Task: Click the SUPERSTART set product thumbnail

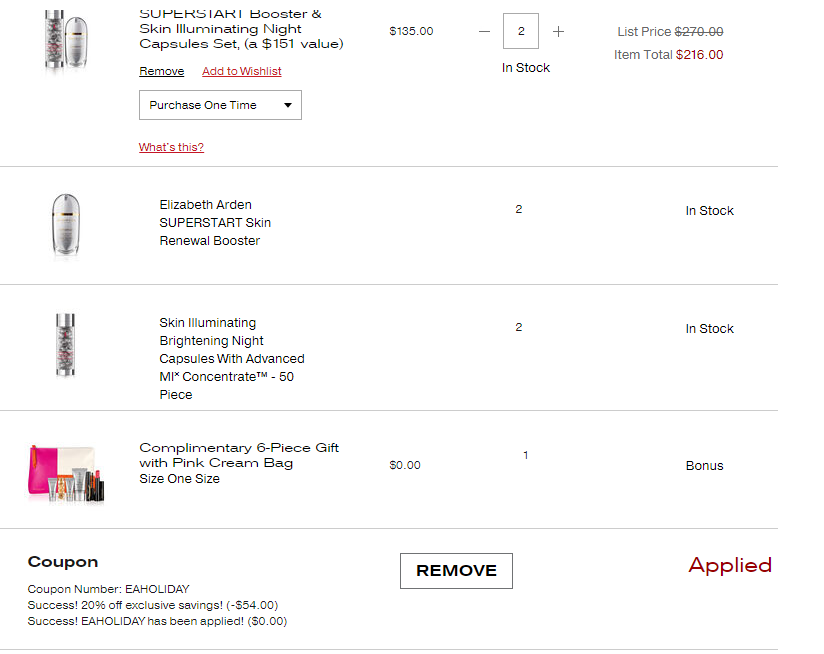Action: (66, 40)
